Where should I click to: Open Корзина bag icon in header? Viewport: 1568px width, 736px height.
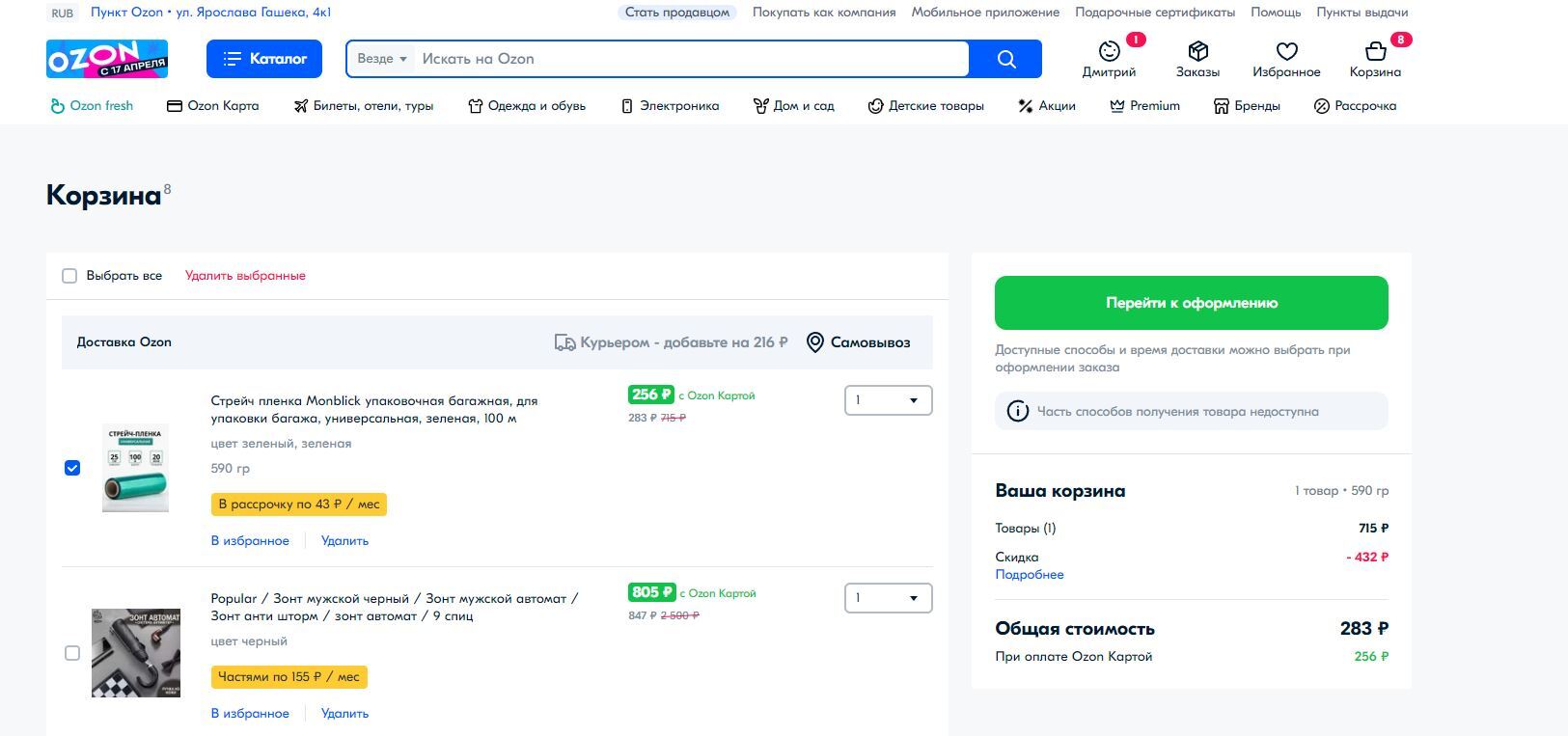point(1375,51)
